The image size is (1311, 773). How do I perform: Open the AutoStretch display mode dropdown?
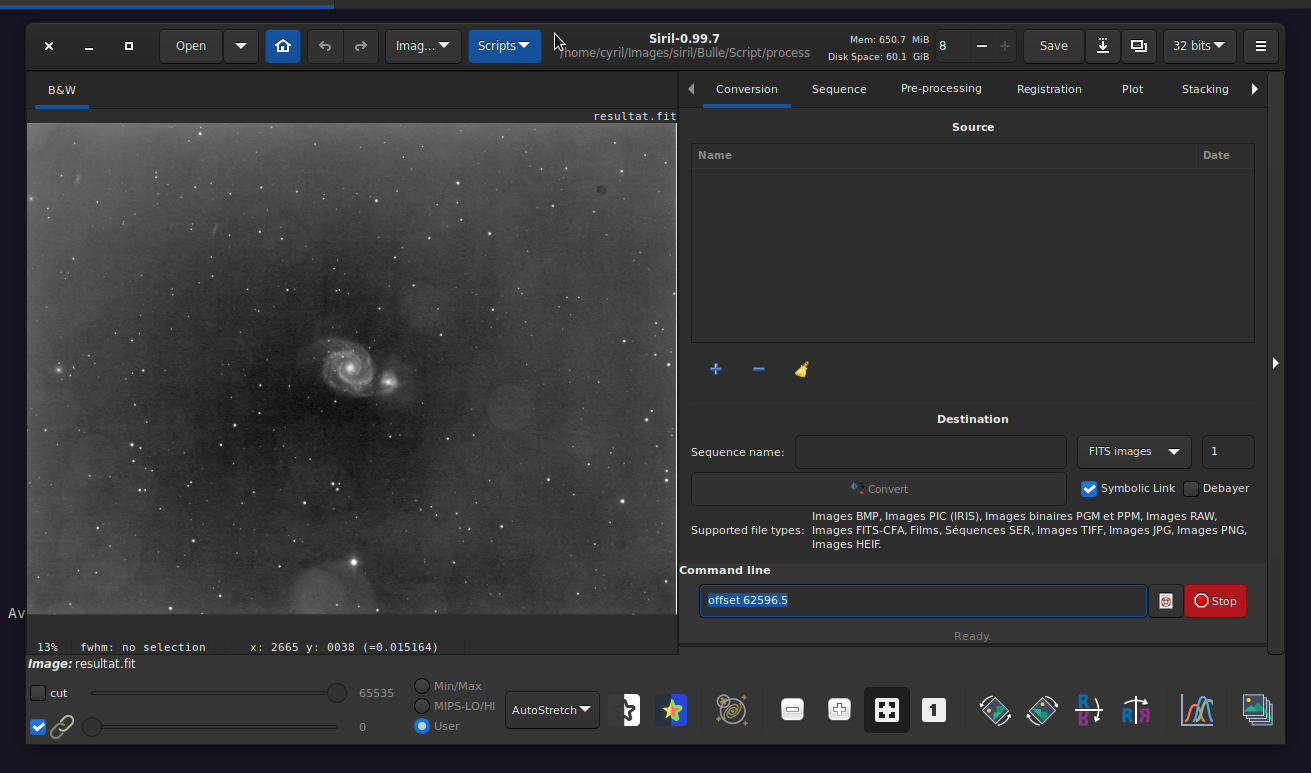pos(552,710)
